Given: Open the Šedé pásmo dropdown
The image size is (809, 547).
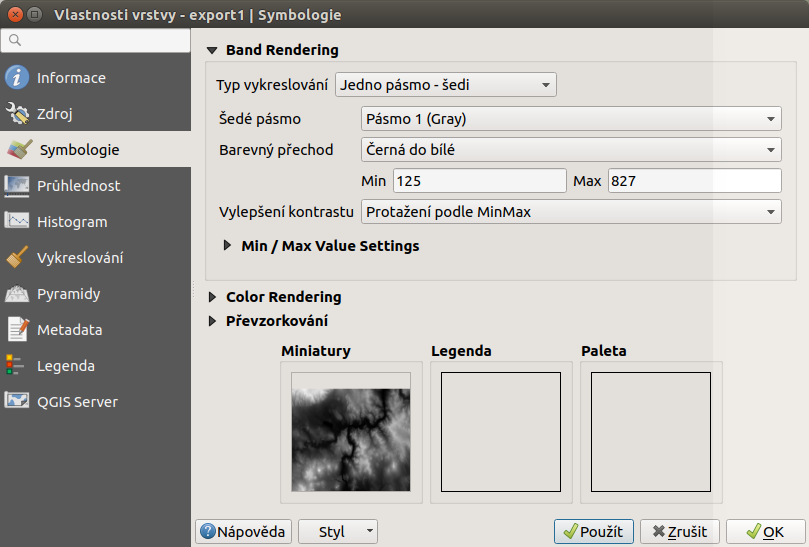Looking at the screenshot, I should tap(571, 119).
